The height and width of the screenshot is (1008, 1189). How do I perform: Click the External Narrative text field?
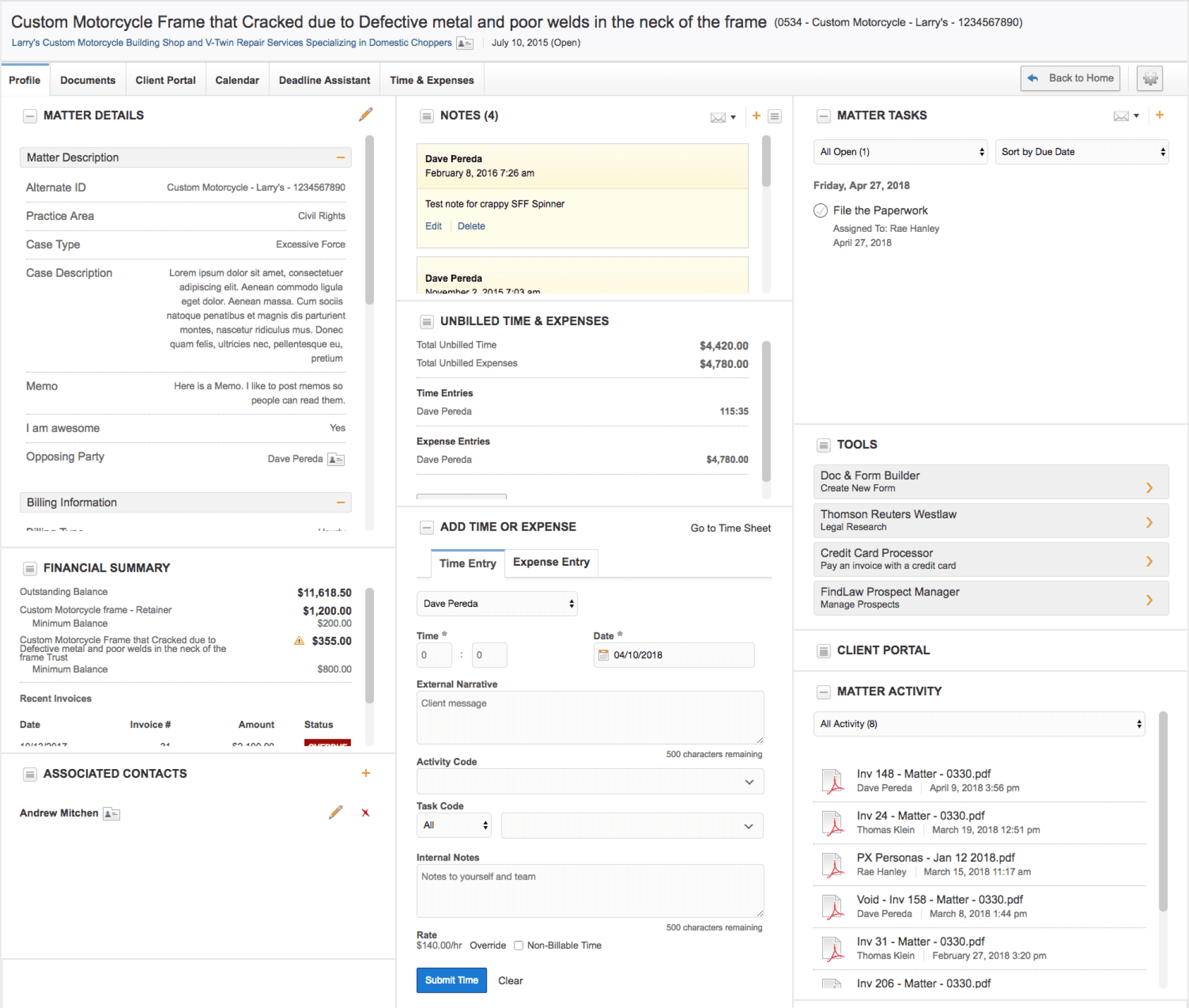(590, 717)
